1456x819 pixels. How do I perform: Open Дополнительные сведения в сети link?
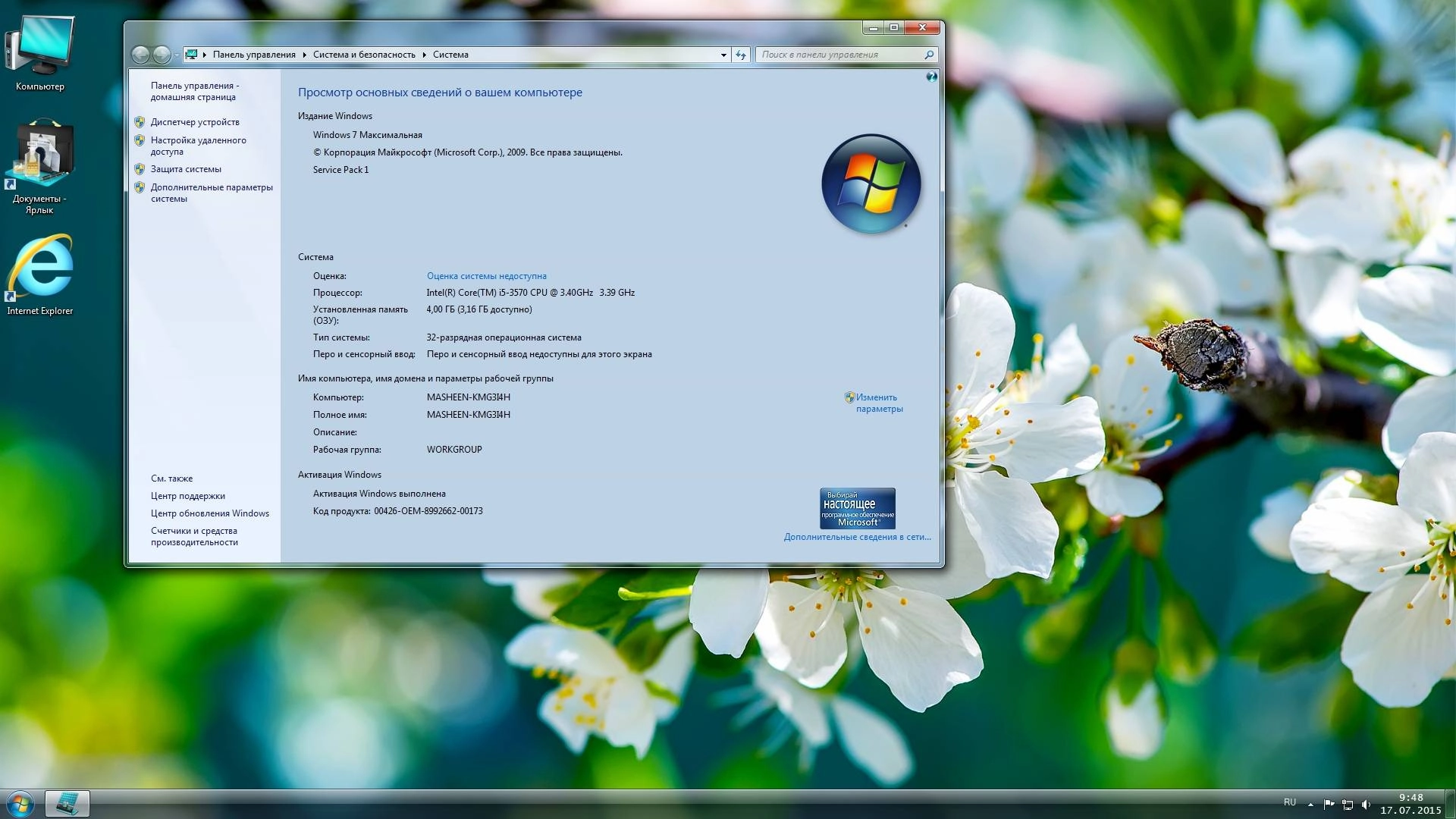point(857,537)
